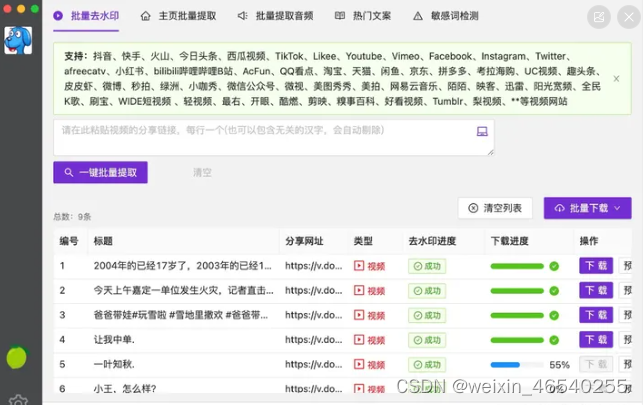Select the row titled 小王、怎么样?
This screenshot has height=405, width=643.
click(x=342, y=386)
